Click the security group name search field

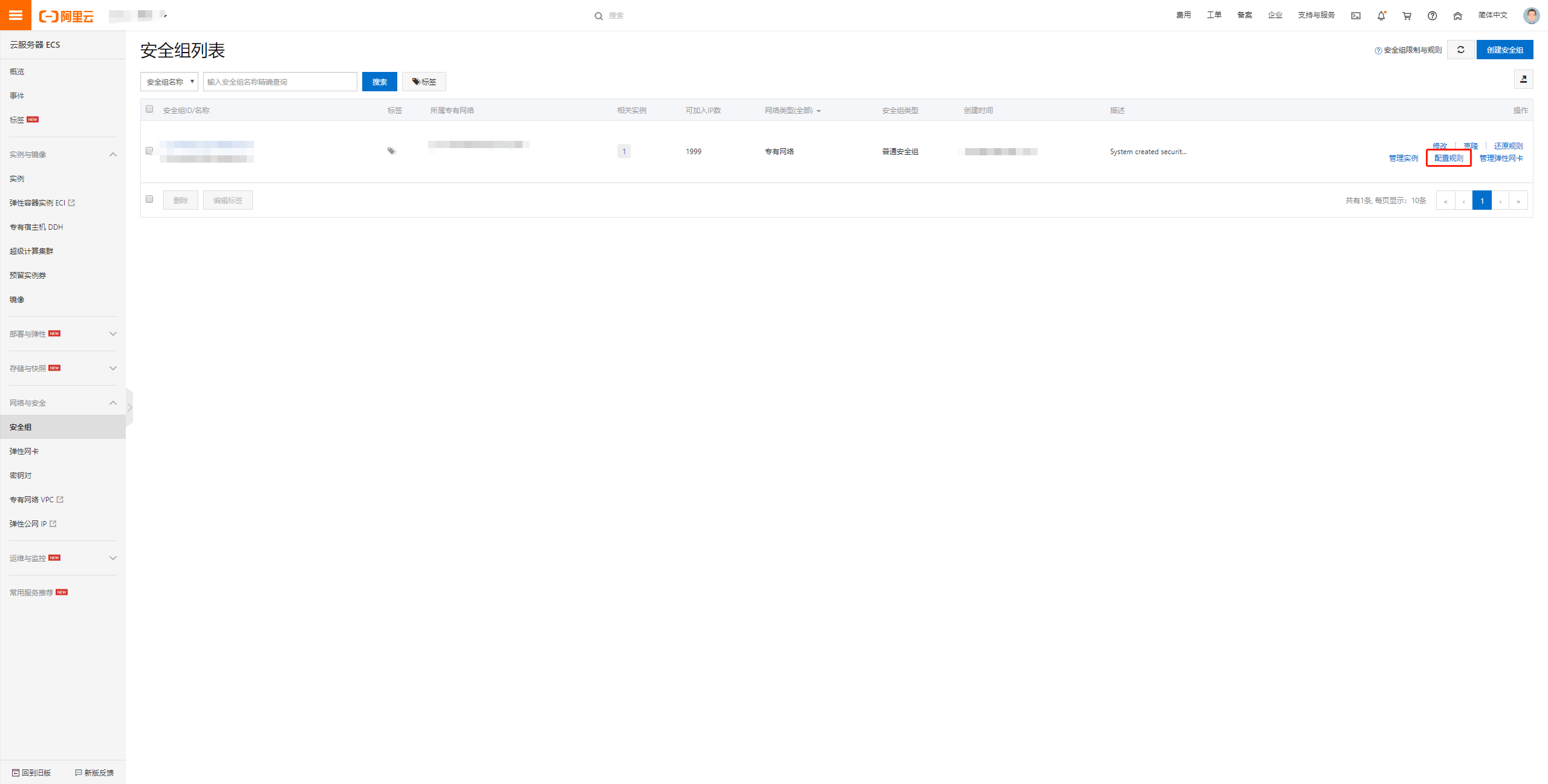click(x=280, y=82)
